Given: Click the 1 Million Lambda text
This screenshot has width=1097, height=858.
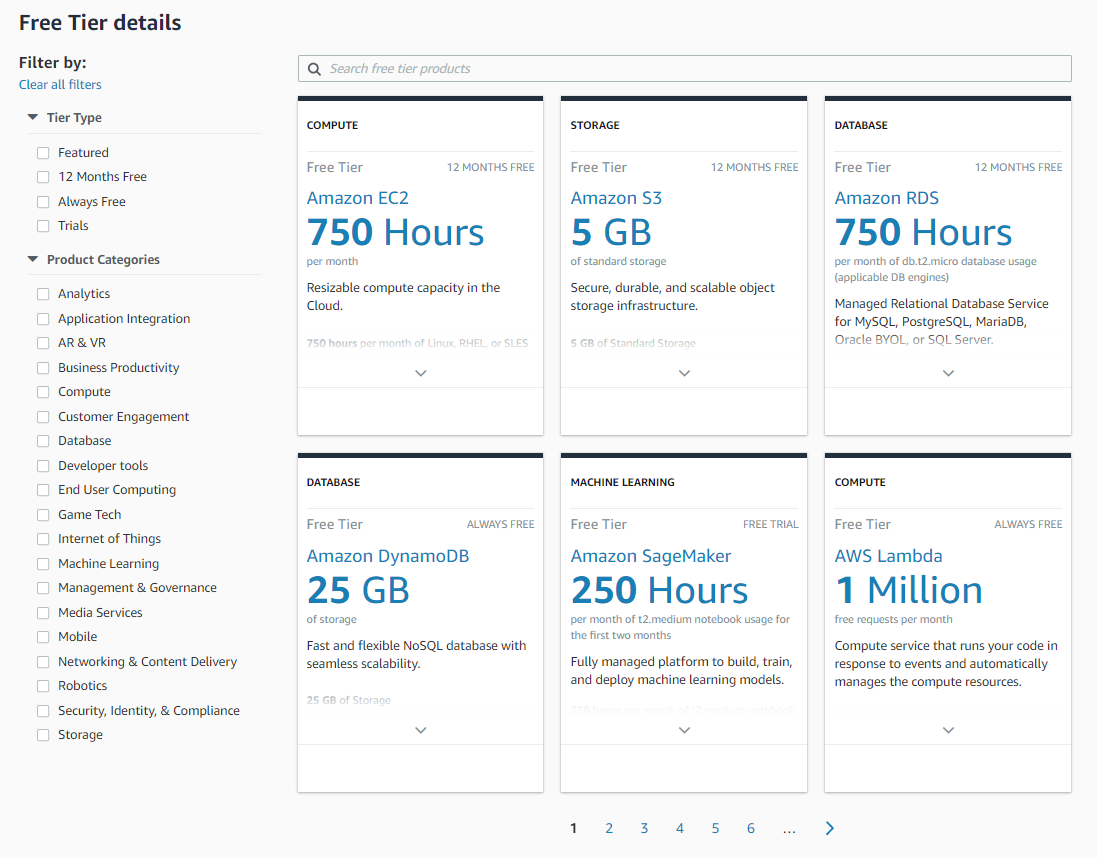Looking at the screenshot, I should (909, 590).
